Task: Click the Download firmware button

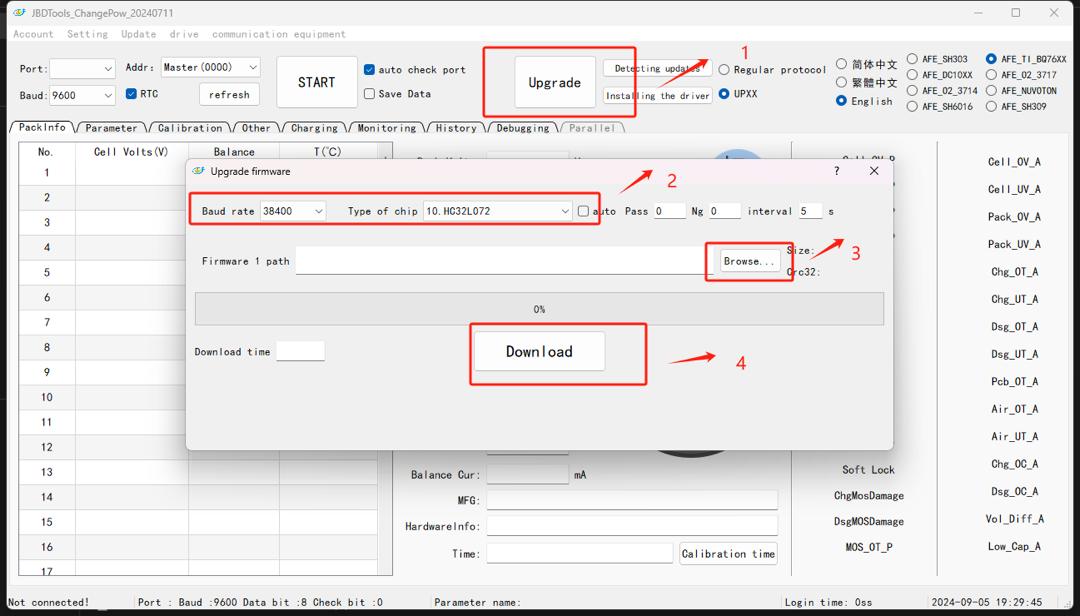Action: pos(539,352)
